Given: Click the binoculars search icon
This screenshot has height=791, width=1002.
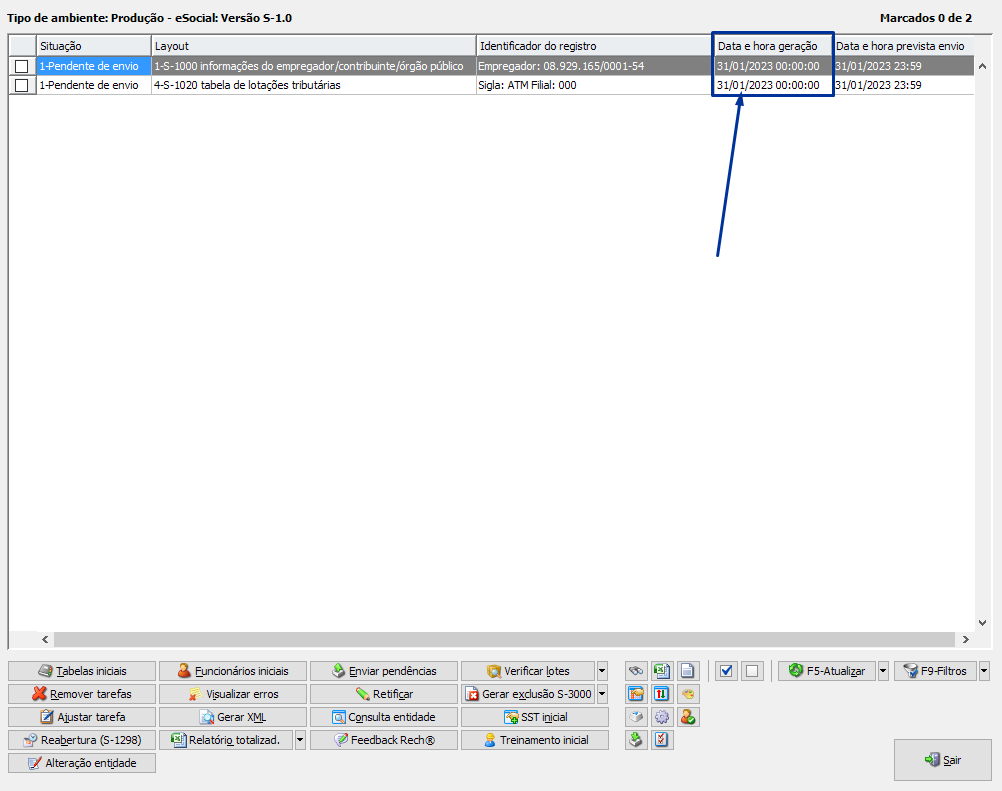Looking at the screenshot, I should click(636, 671).
